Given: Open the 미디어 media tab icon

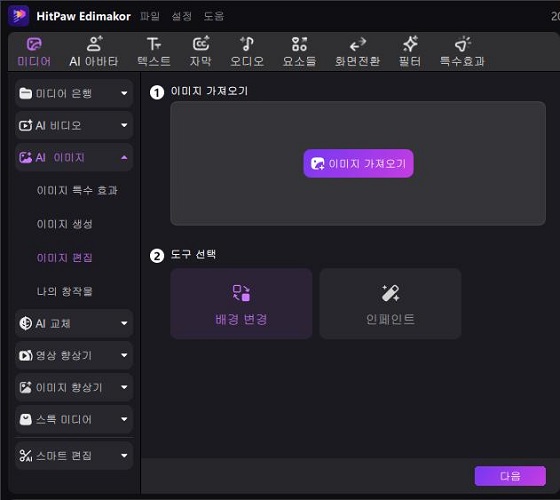Looking at the screenshot, I should 34,44.
